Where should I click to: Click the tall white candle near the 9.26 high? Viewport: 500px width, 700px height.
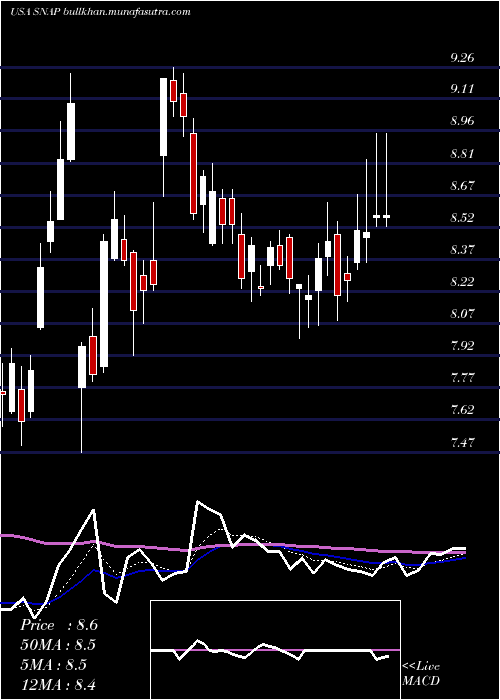(164, 117)
